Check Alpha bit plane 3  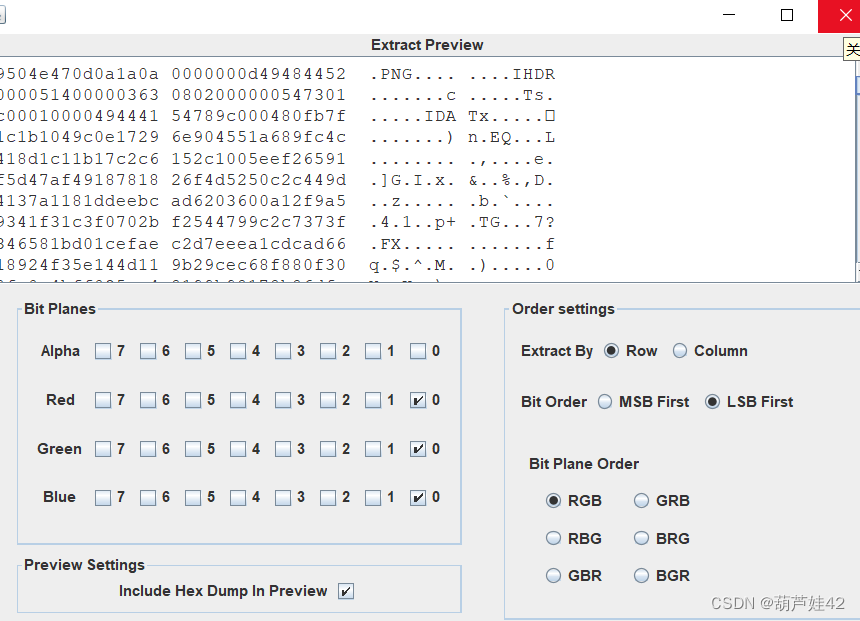click(x=282, y=351)
